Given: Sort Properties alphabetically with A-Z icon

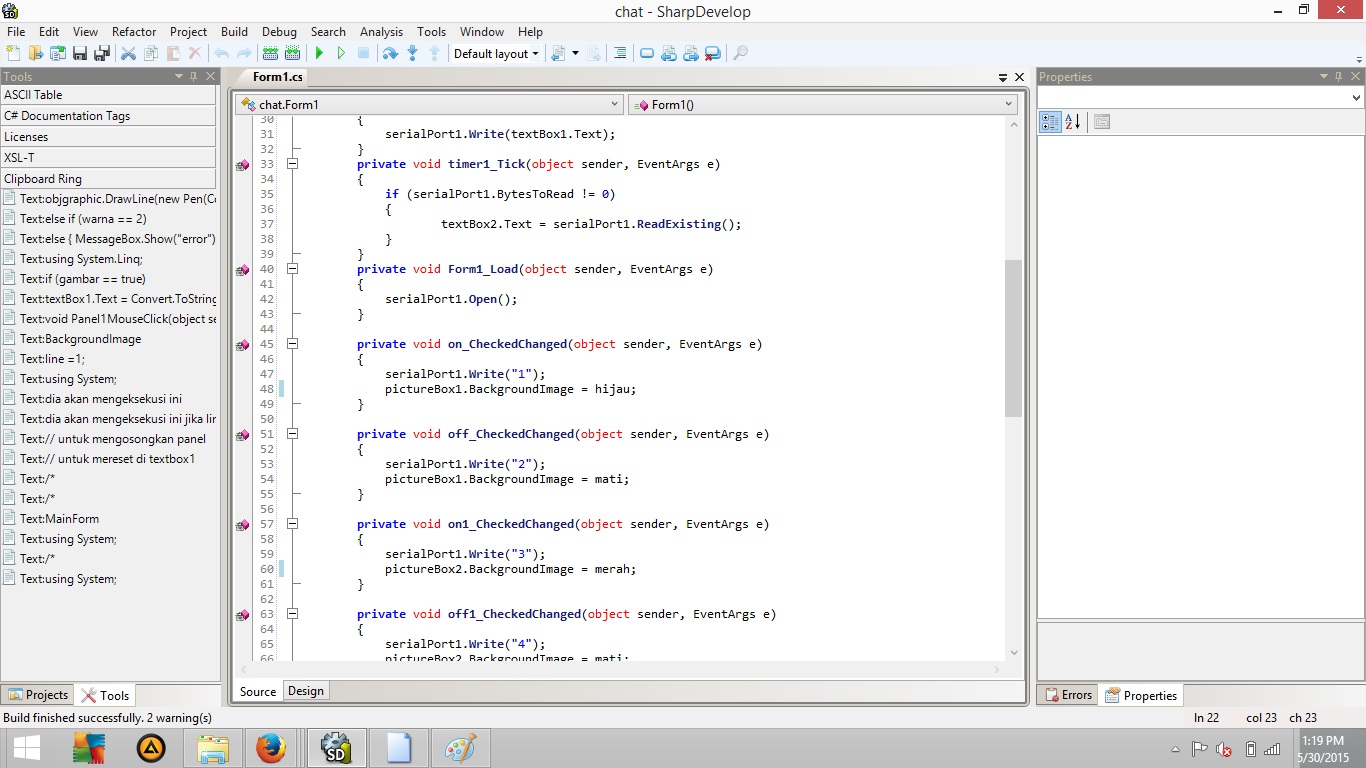Looking at the screenshot, I should click(x=1072, y=122).
